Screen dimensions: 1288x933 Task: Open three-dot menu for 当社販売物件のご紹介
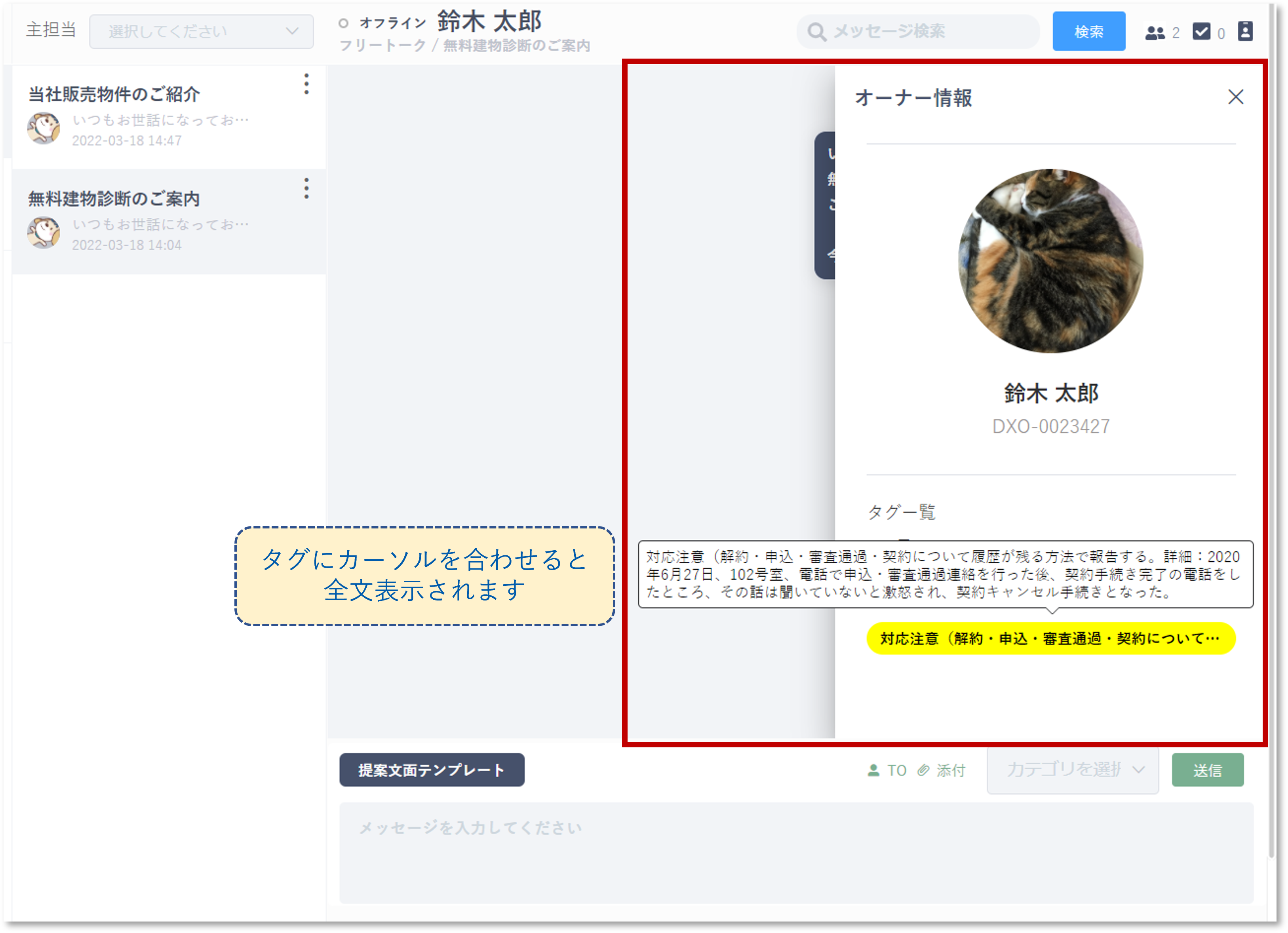[x=307, y=84]
